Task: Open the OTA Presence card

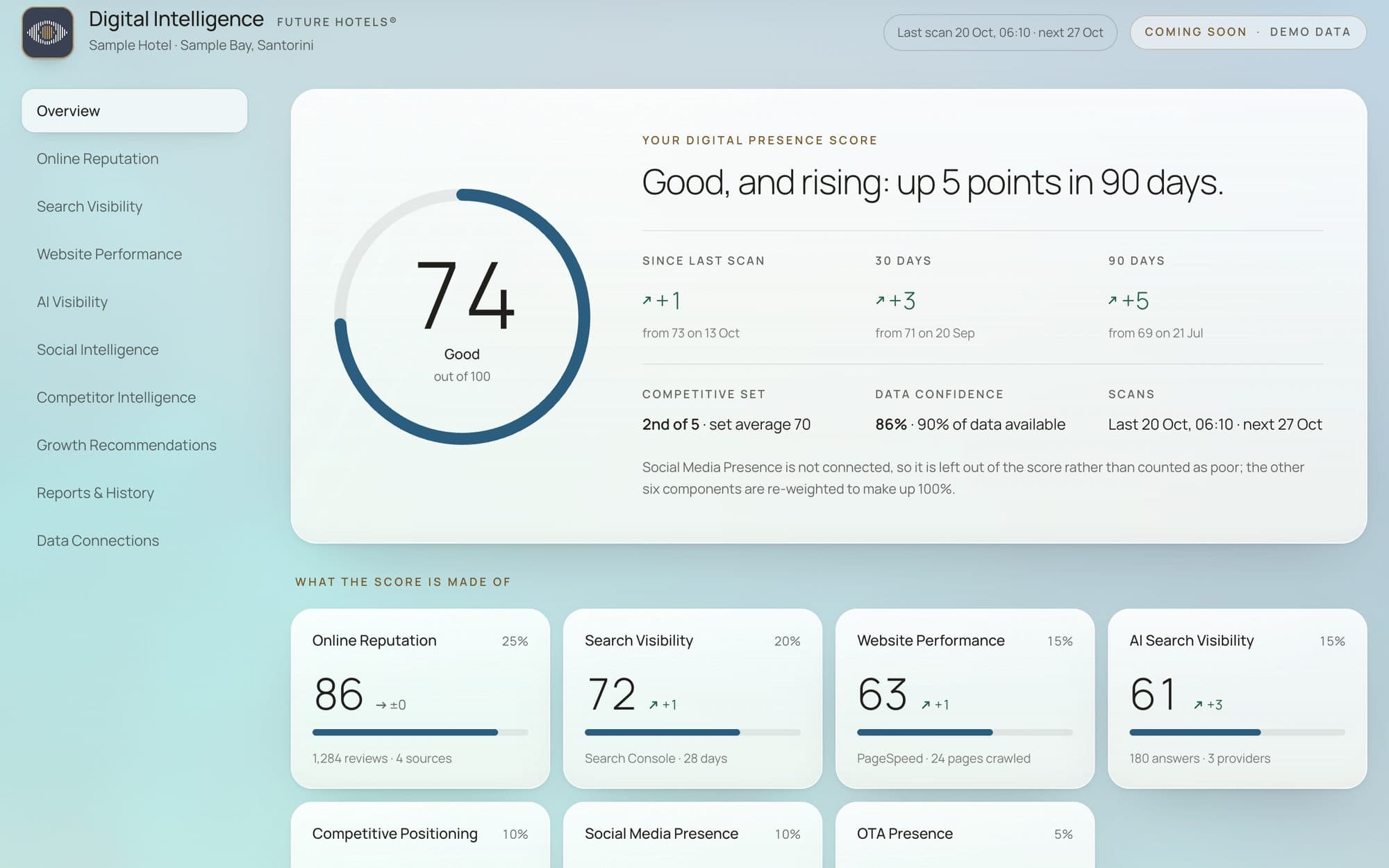Action: [965, 835]
